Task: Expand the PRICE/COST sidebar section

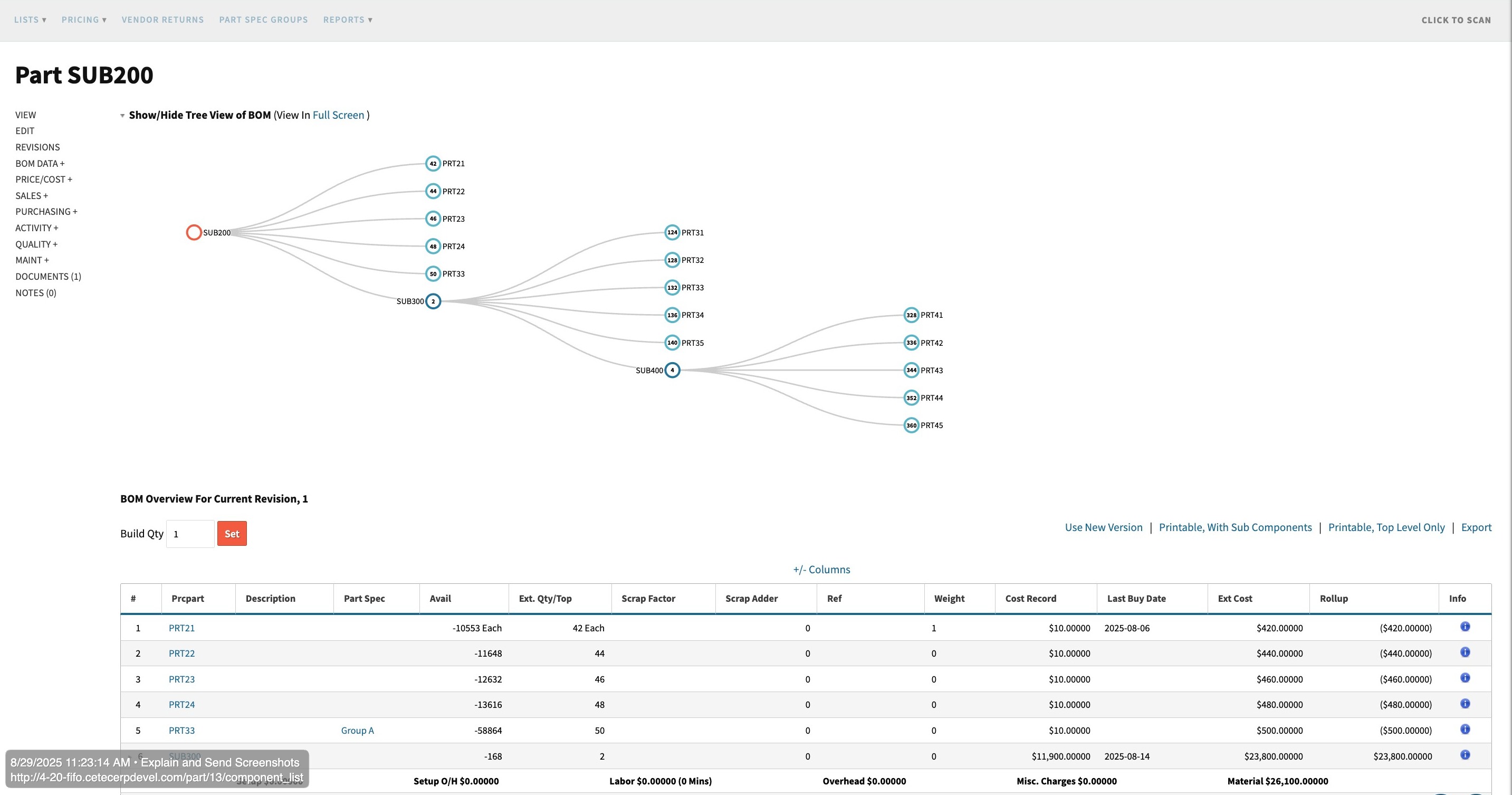Action: 44,179
